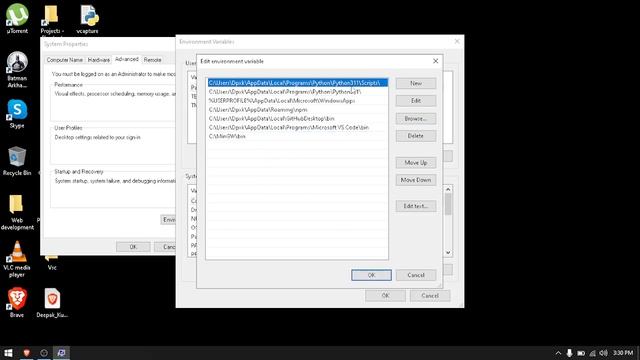Select the Microsoft VS Code\bin path entry
This screenshot has width=640, height=360.
tap(297, 128)
